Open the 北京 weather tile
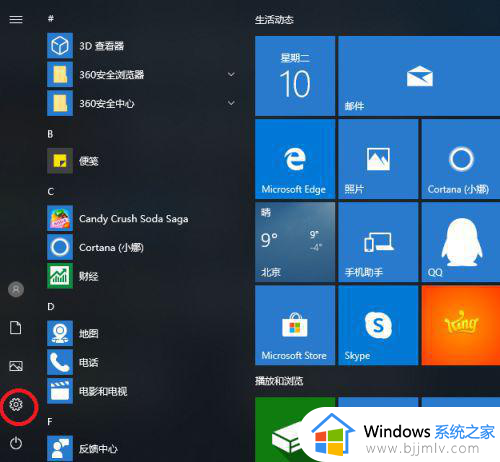Screen dimensions: 500x462 tap(295, 242)
